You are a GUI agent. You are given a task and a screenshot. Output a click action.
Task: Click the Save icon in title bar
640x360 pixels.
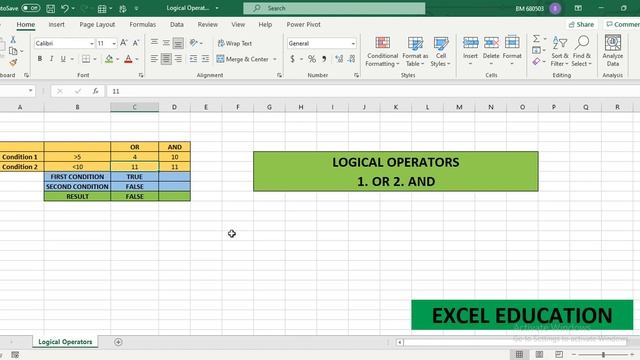tap(51, 8)
